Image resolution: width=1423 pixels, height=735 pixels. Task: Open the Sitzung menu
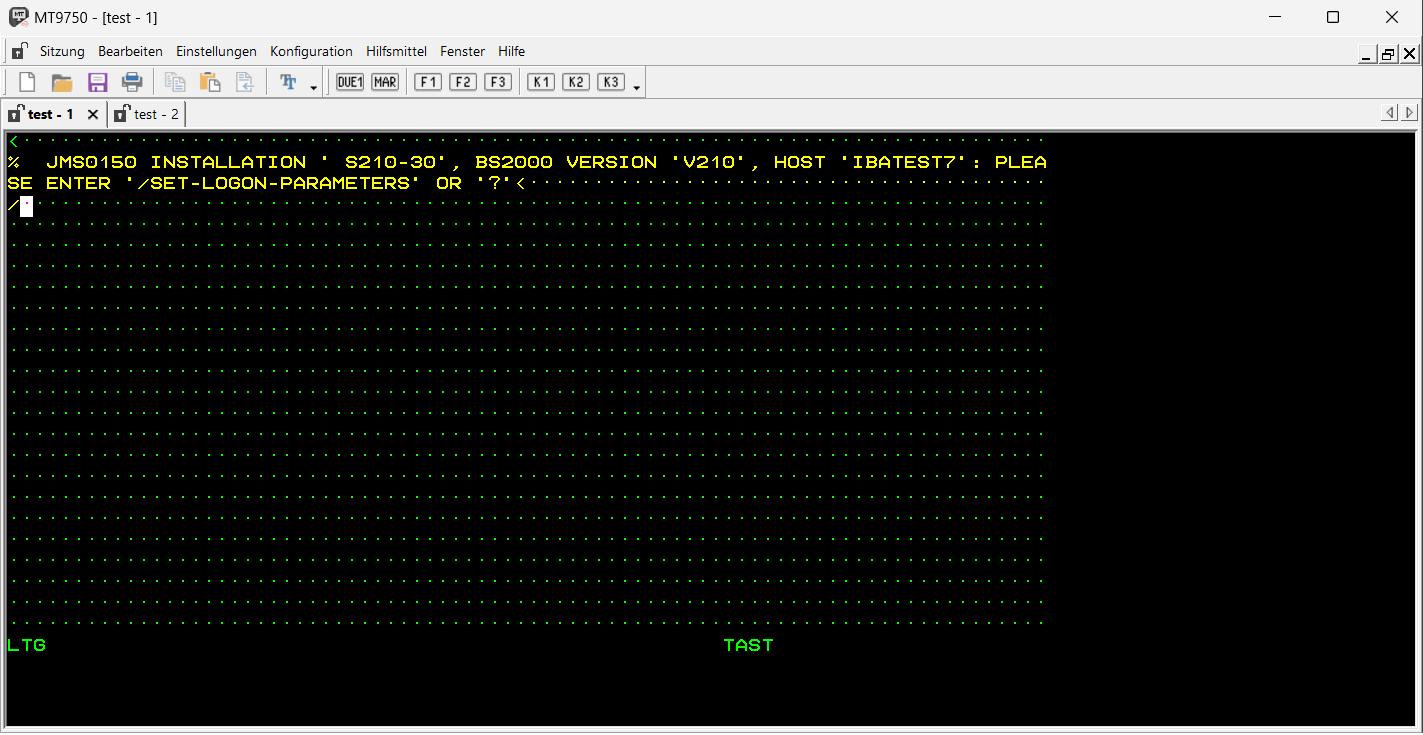(62, 51)
